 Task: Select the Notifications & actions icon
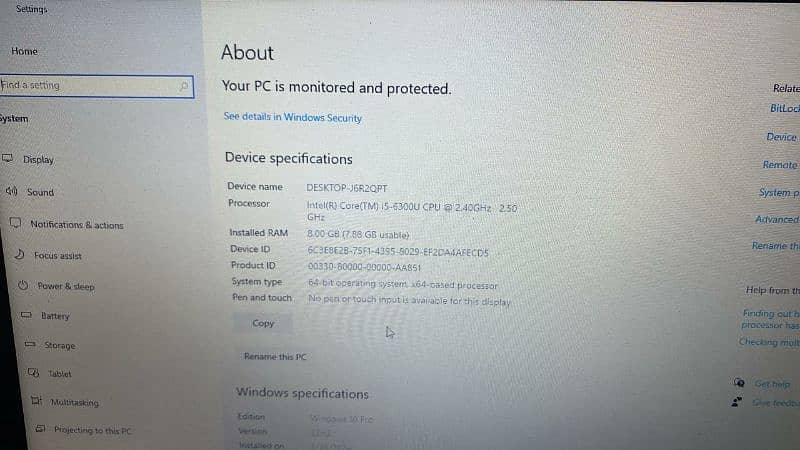pos(15,223)
